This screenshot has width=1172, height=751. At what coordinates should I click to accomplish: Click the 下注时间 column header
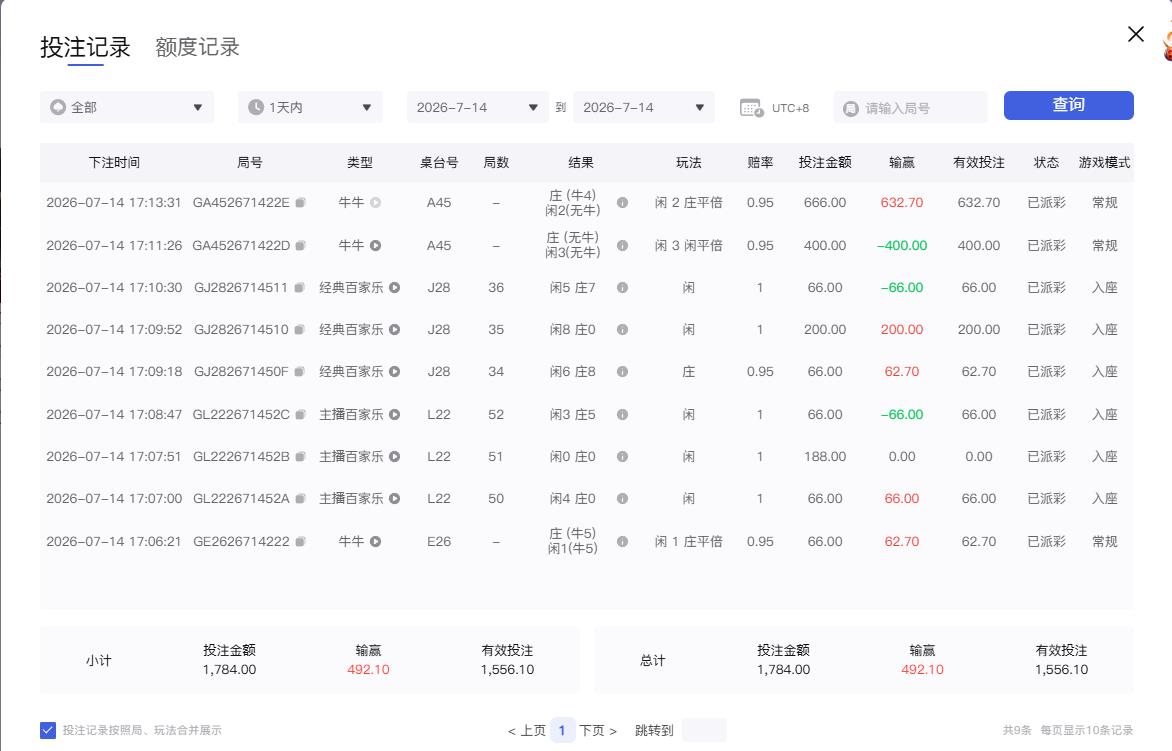coord(114,162)
